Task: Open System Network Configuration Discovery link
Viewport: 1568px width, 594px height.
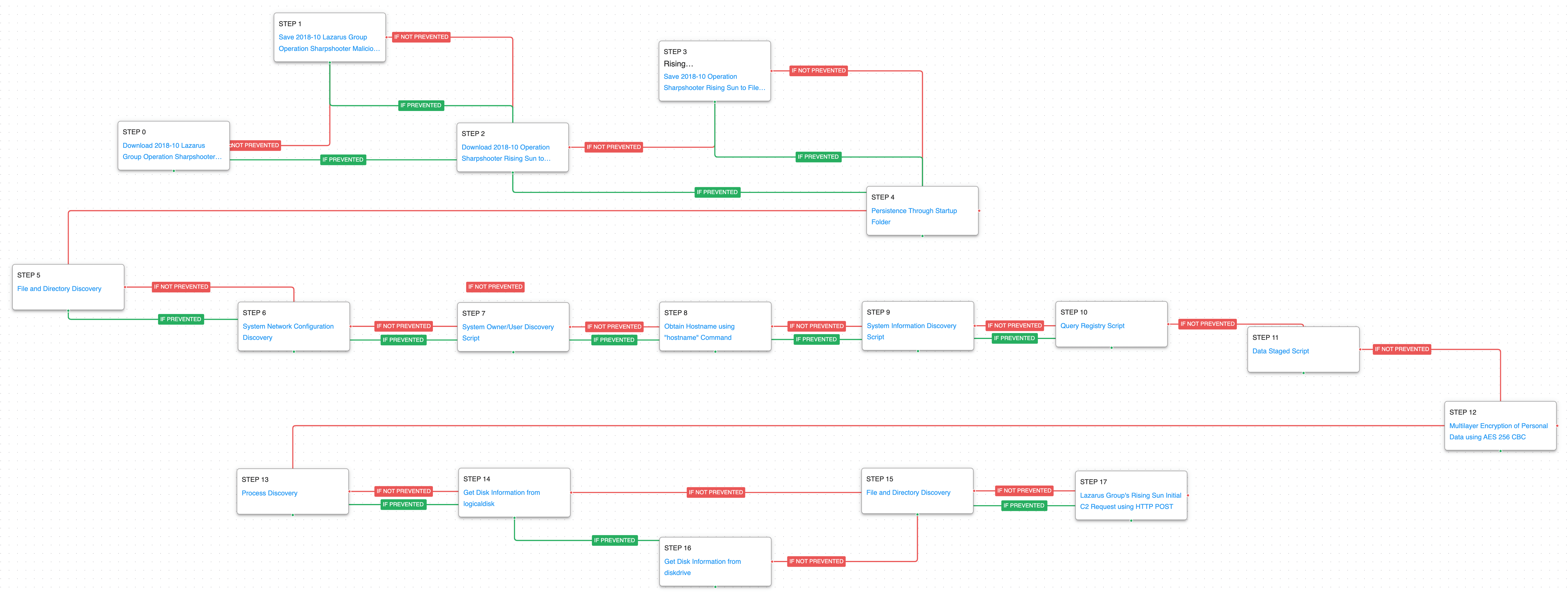Action: [287, 327]
